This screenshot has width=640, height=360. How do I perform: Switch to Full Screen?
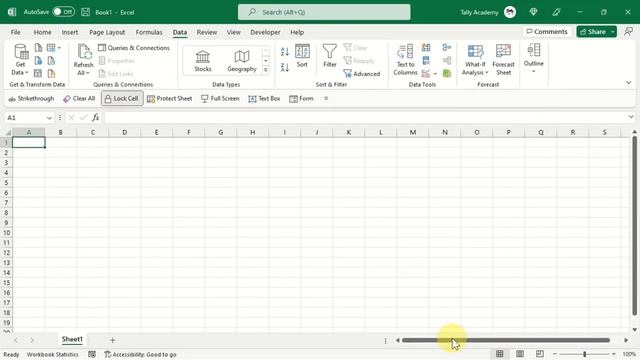click(x=220, y=98)
